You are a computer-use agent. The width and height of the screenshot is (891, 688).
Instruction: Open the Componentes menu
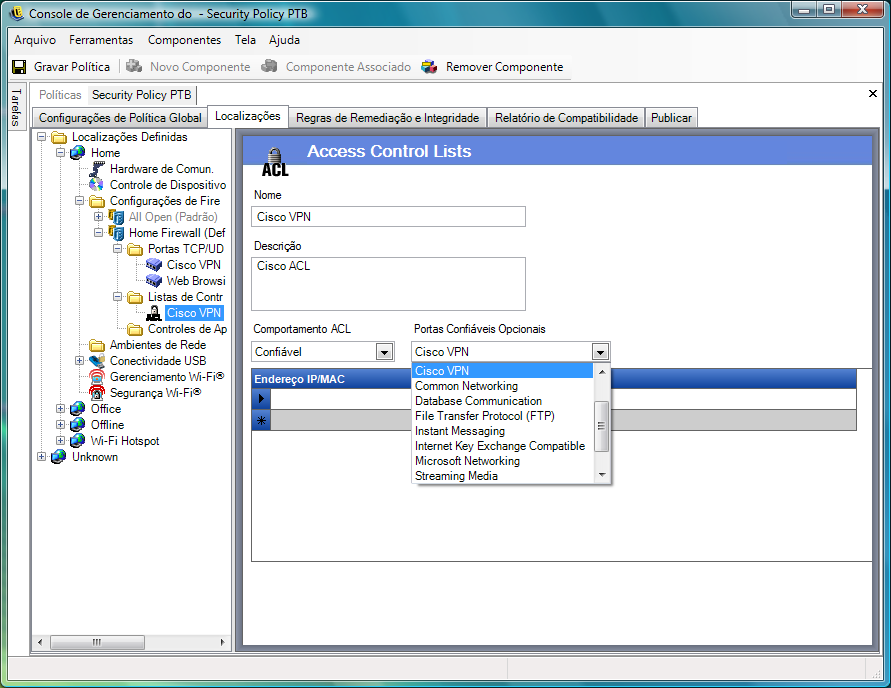(x=185, y=40)
